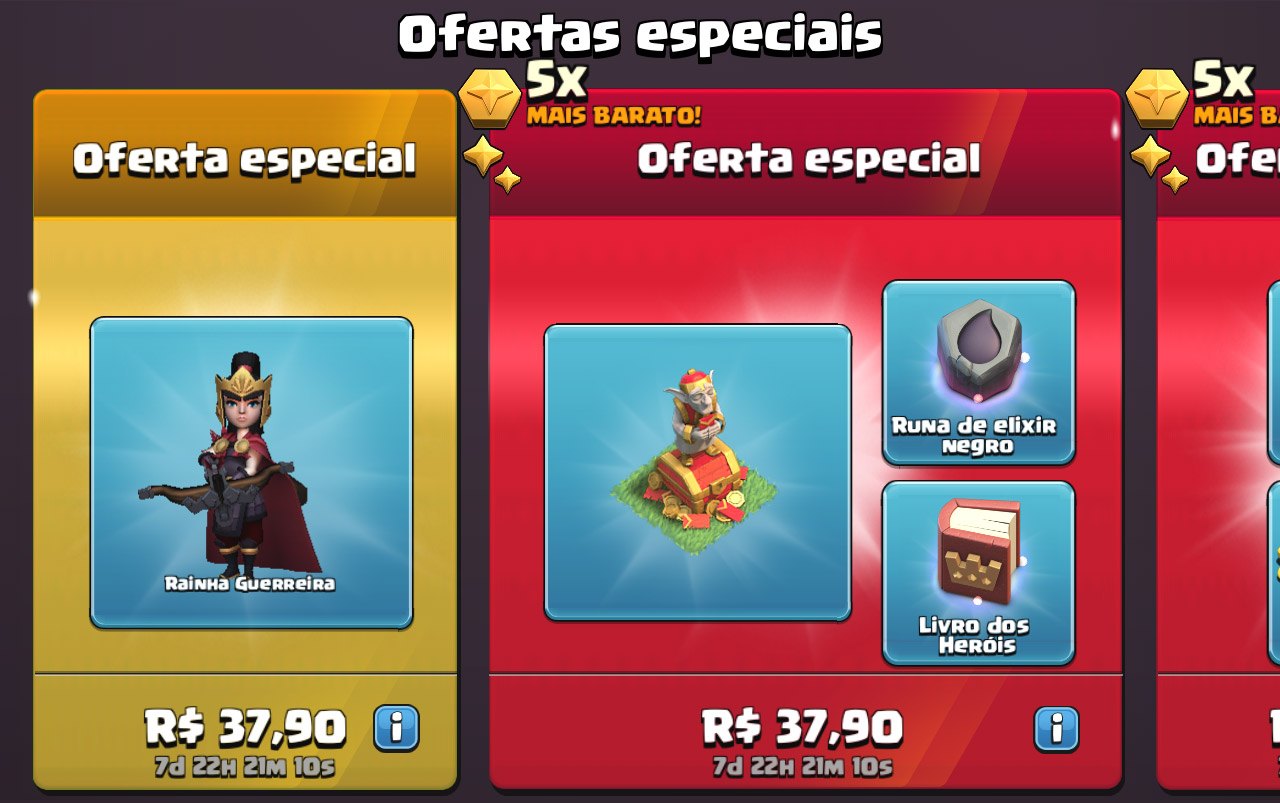The height and width of the screenshot is (803, 1280).
Task: Click the countdown timer on the gold card
Action: tap(245, 768)
